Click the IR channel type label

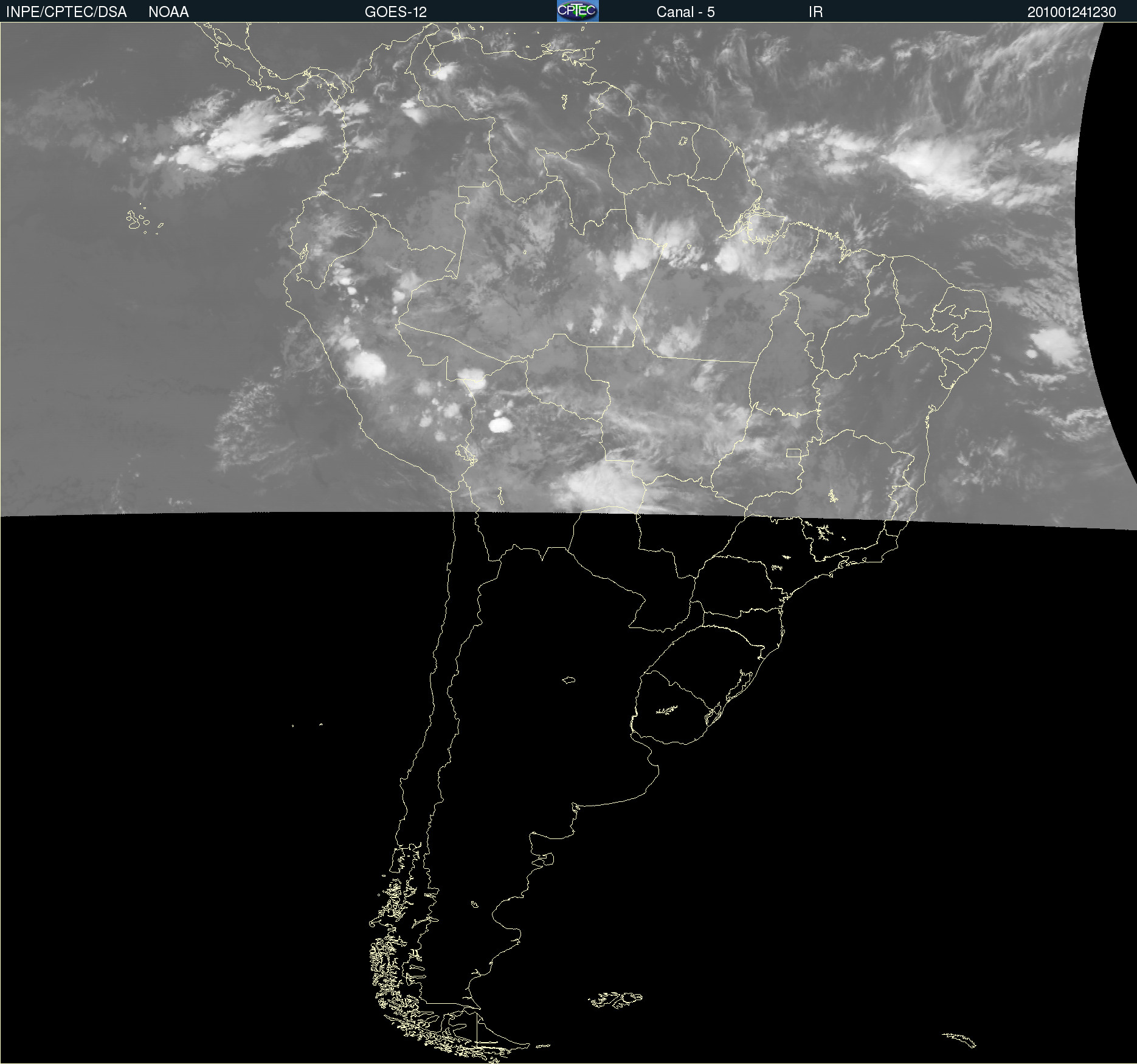815,12
